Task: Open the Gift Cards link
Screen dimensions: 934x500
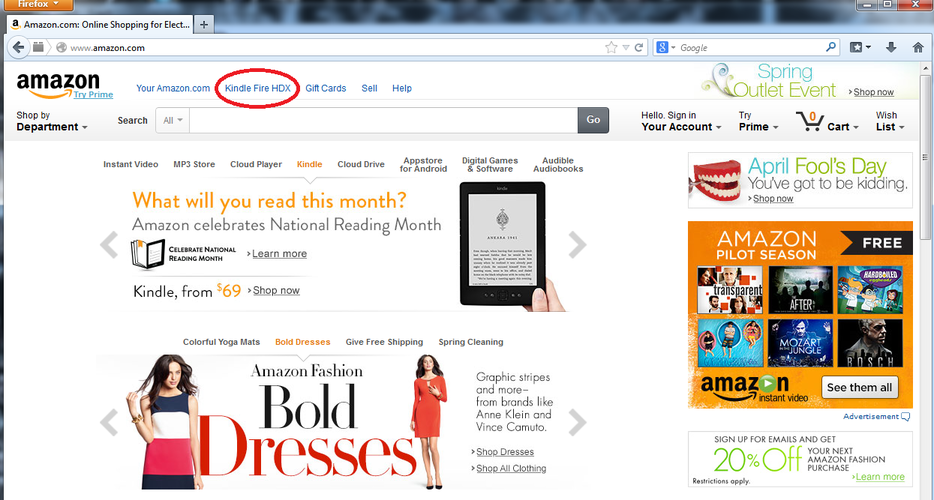Action: (326, 88)
